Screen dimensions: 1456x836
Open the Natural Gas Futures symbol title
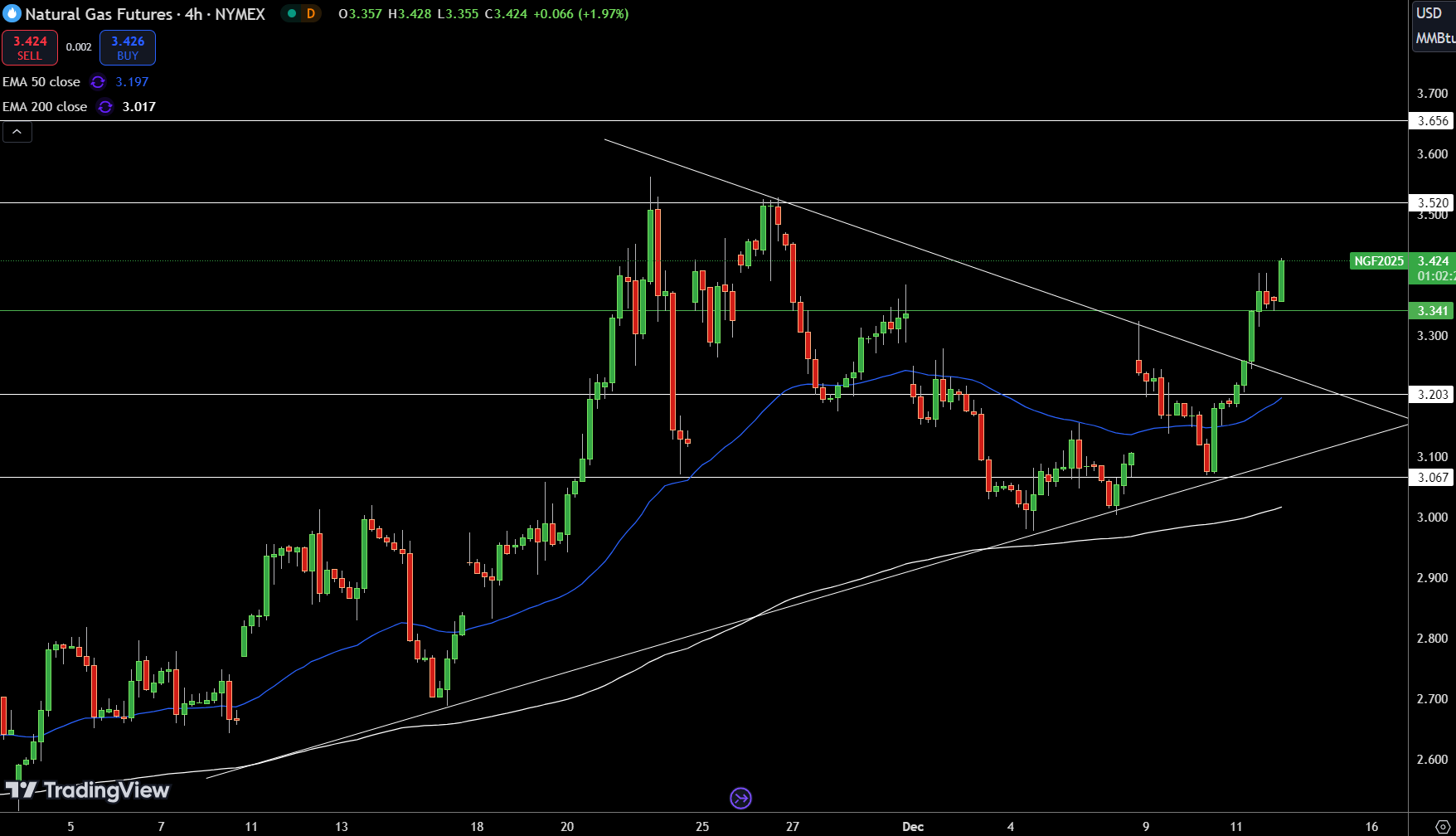pos(145,14)
